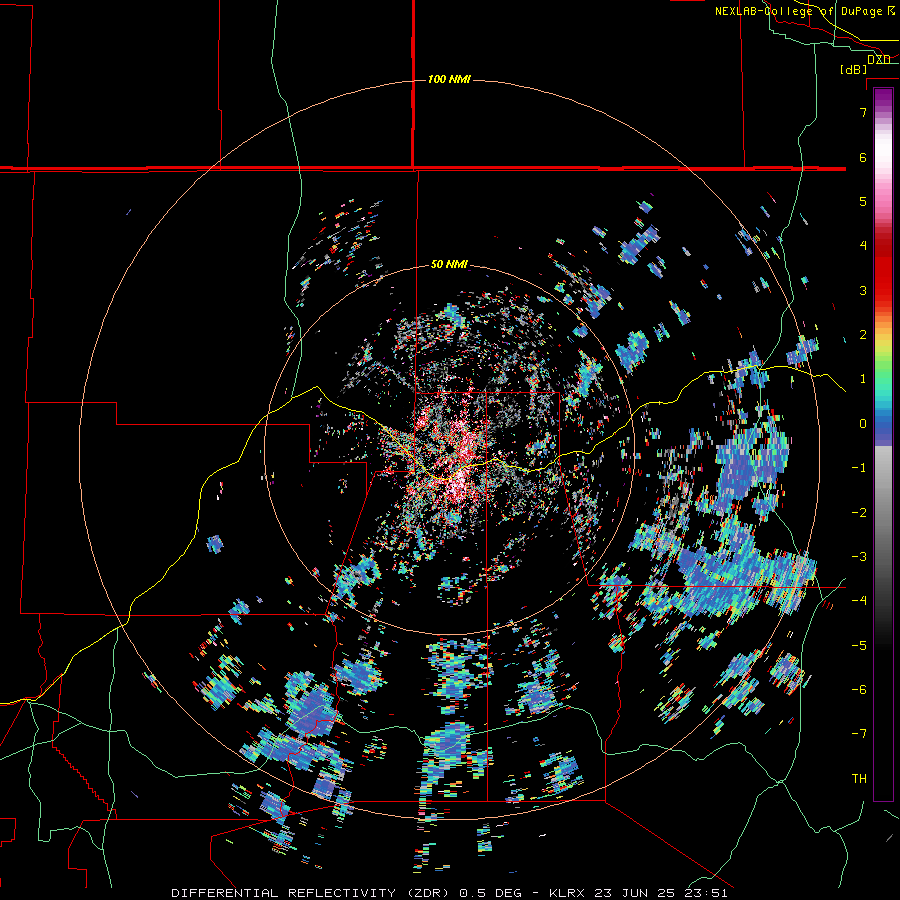
Task: Click the "-7" value on the dB scale
Action: 859,734
